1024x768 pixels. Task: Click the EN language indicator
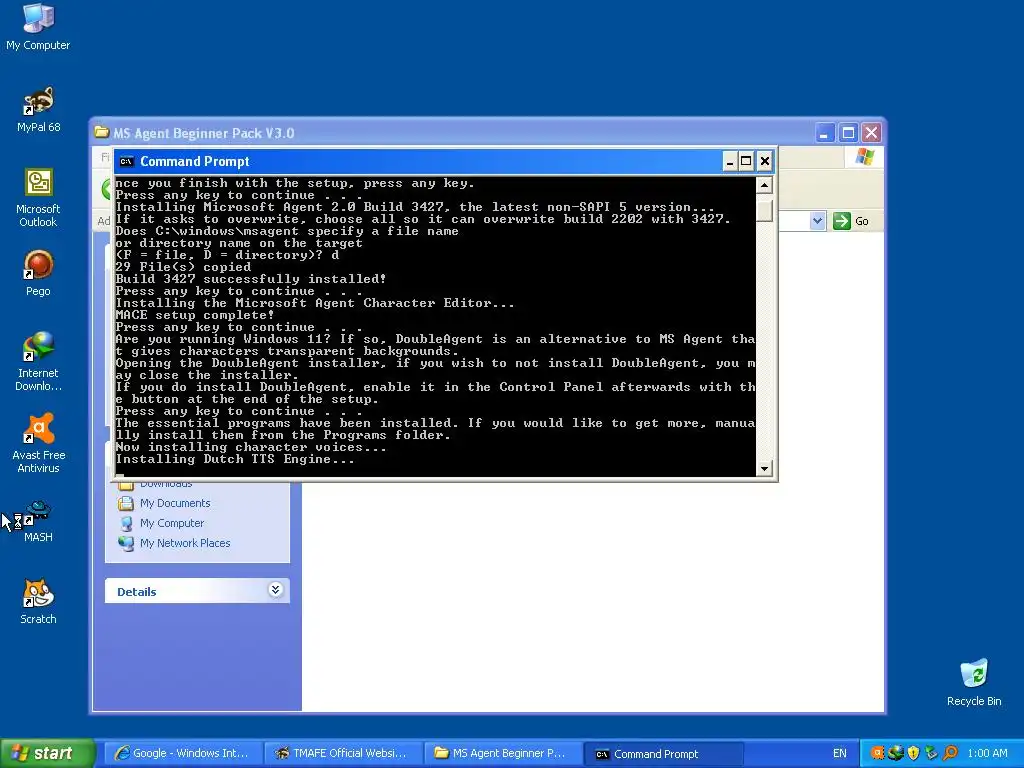pyautogui.click(x=839, y=754)
